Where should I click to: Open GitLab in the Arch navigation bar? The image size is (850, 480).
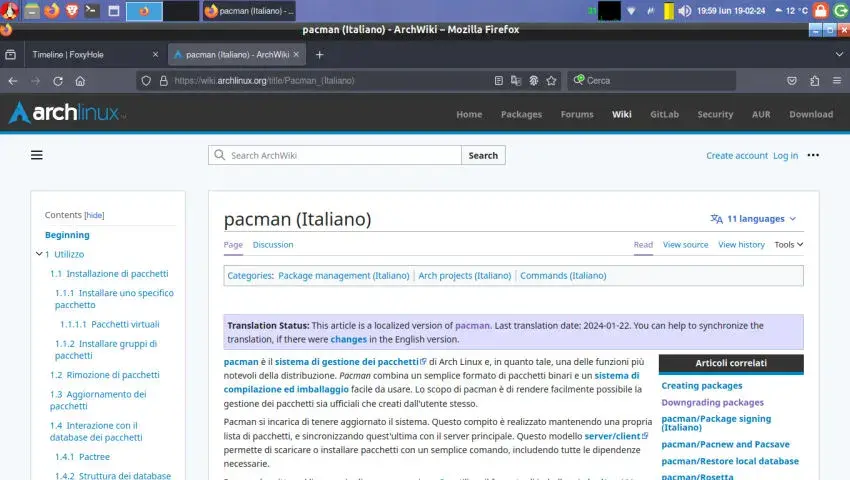[x=664, y=114]
